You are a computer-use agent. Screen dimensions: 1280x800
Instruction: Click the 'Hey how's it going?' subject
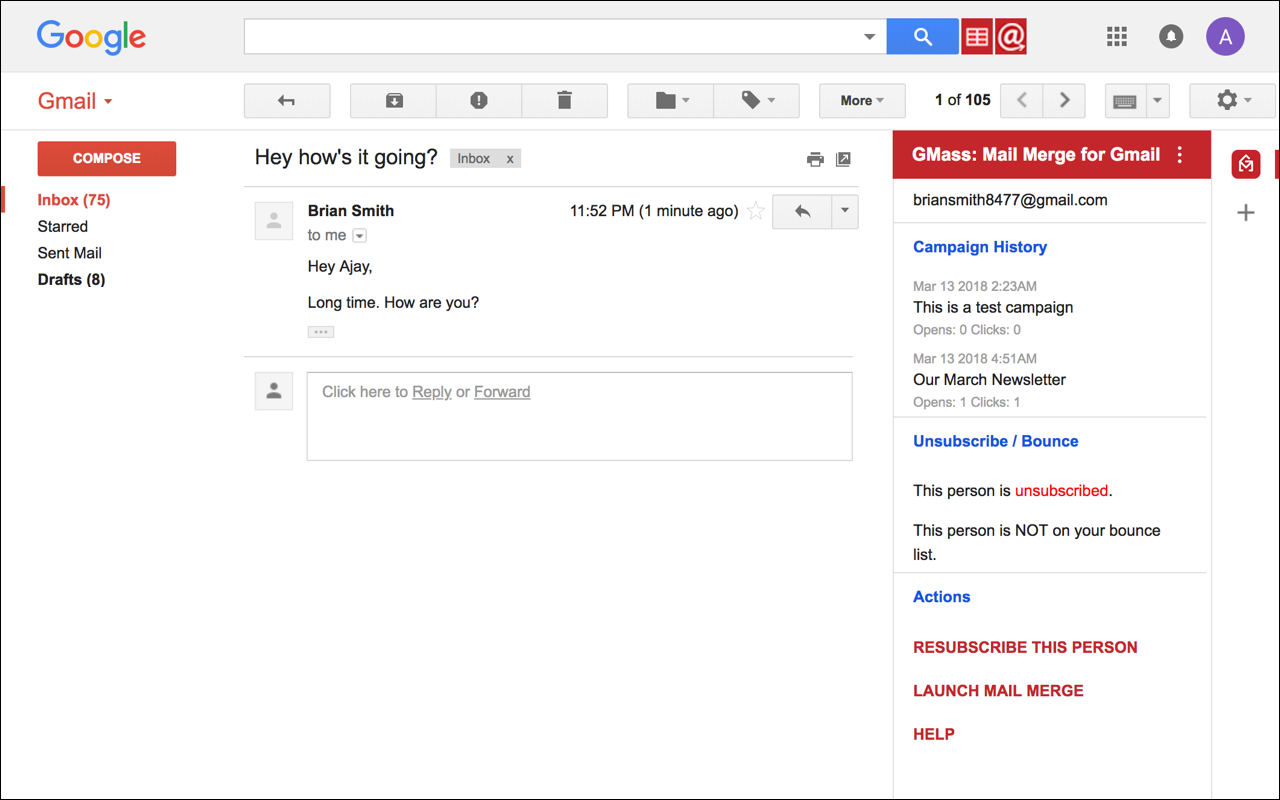point(346,157)
